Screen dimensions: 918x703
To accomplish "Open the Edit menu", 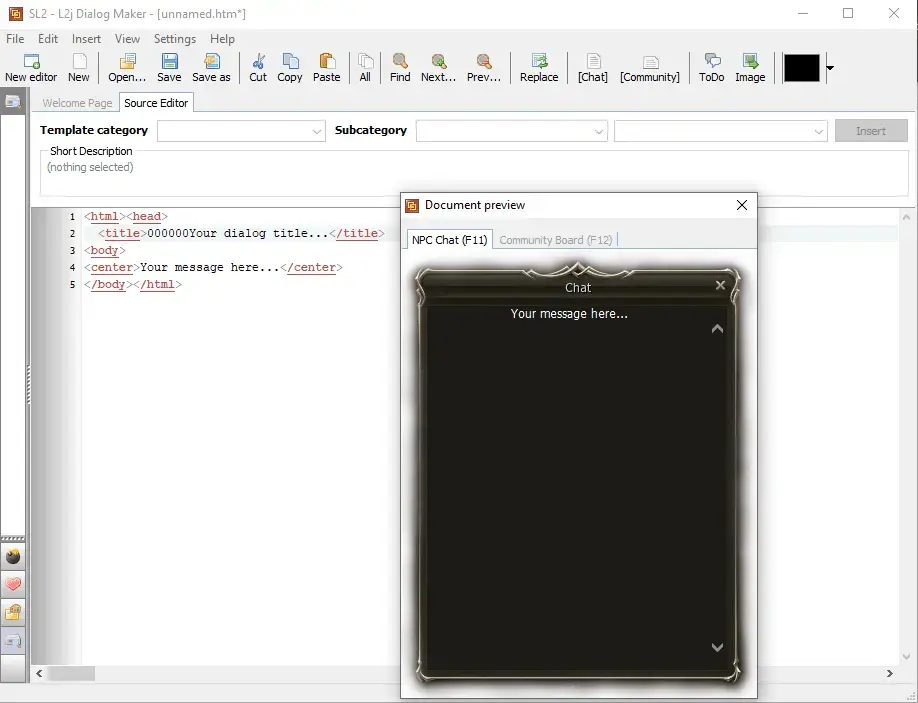I will point(48,39).
